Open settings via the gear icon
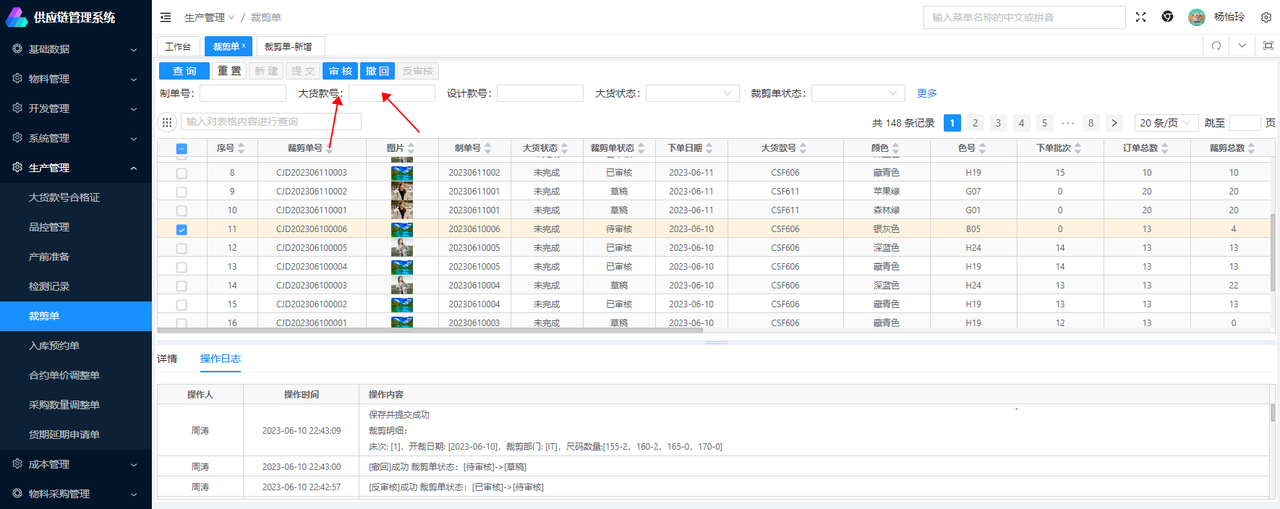This screenshot has height=509, width=1280. 1266,18
